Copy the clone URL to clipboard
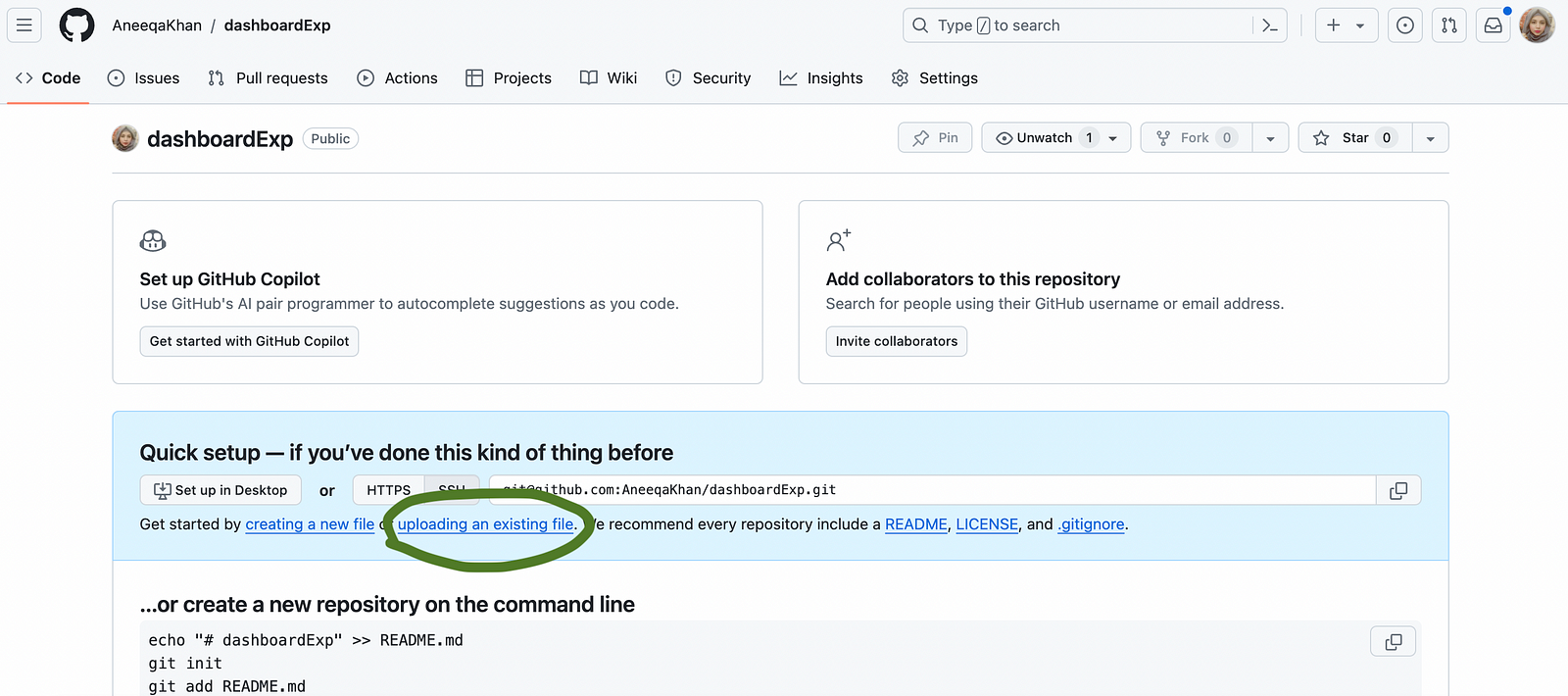The image size is (1568, 696). point(1398,490)
